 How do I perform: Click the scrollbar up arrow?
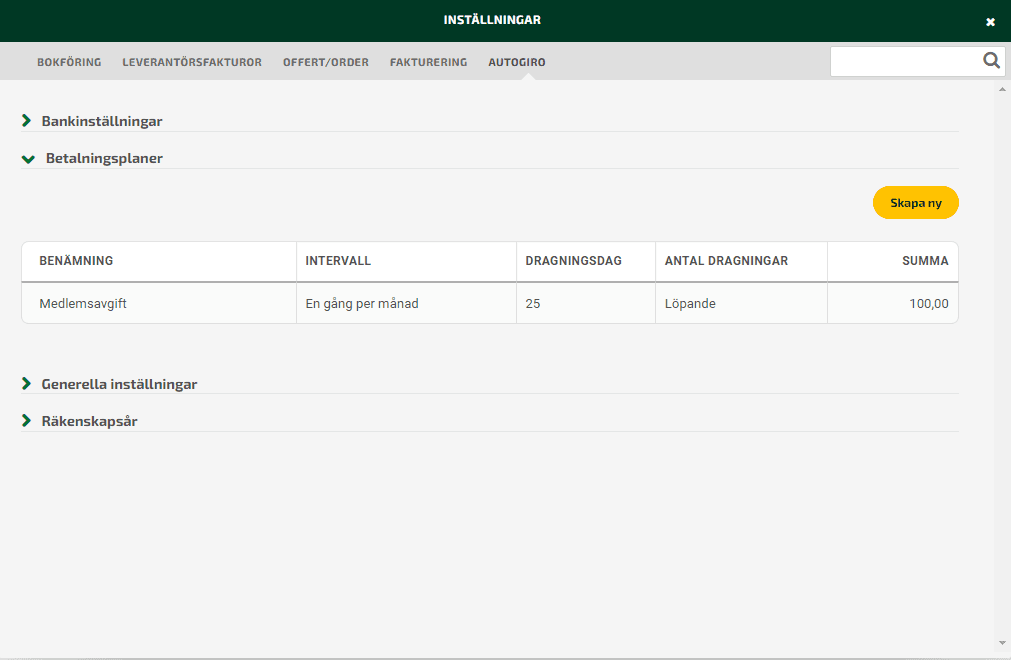(x=1002, y=90)
